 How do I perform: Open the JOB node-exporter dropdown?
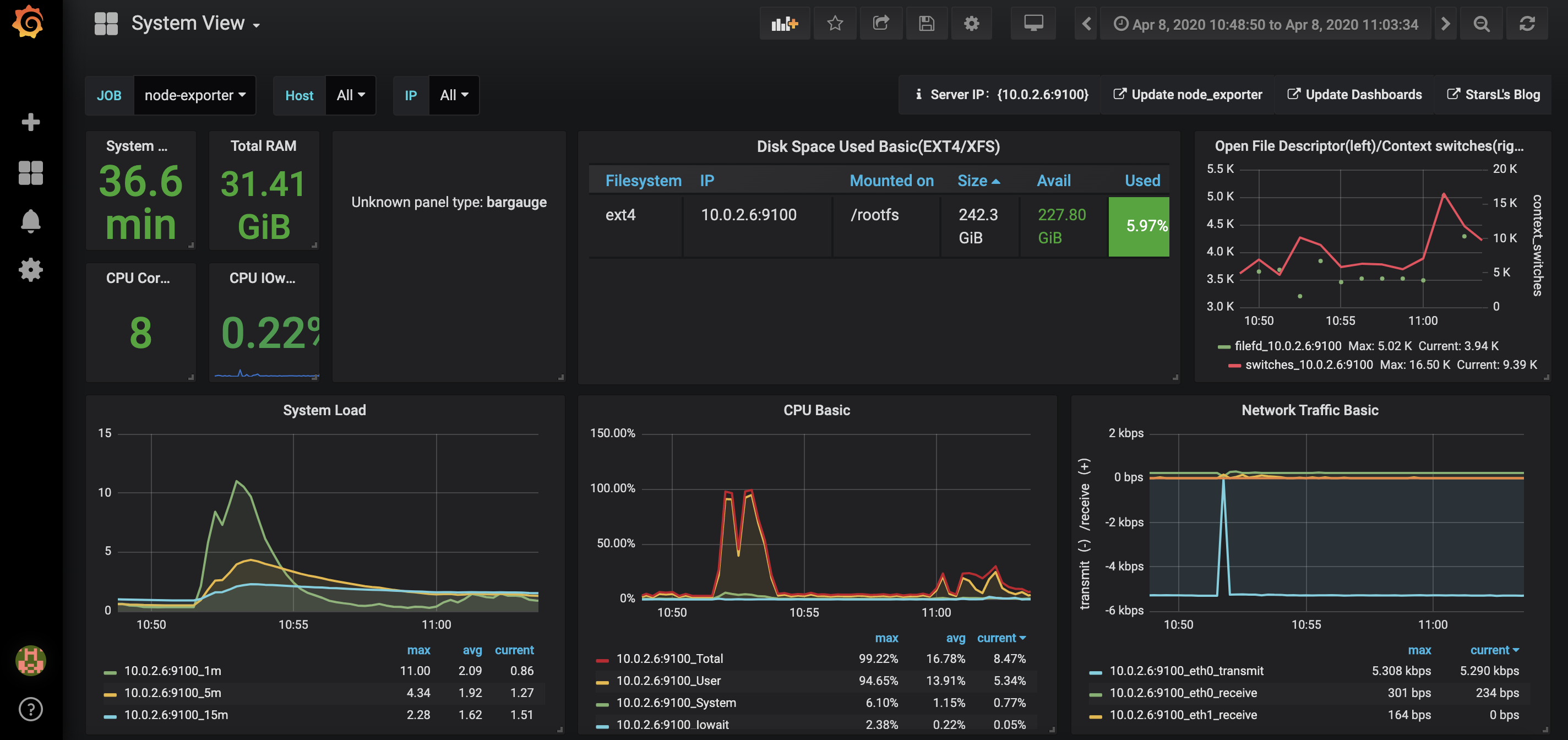[x=195, y=96]
